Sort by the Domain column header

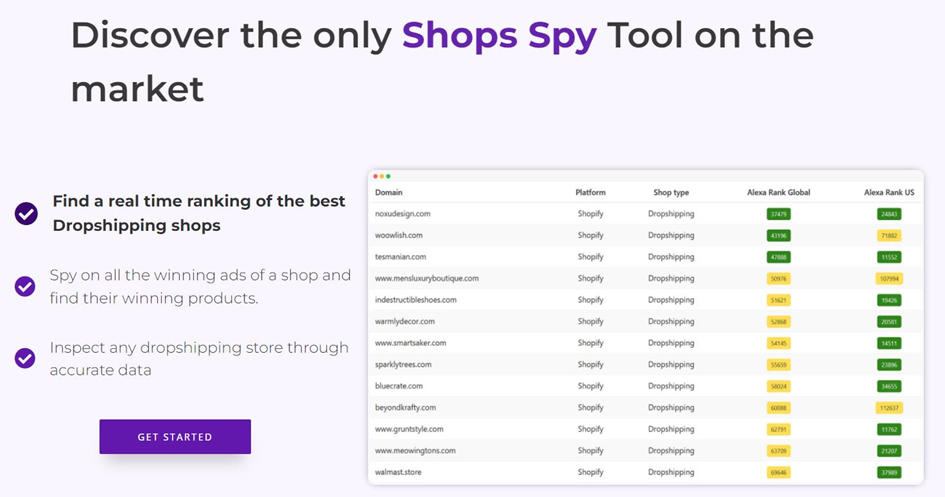point(389,192)
